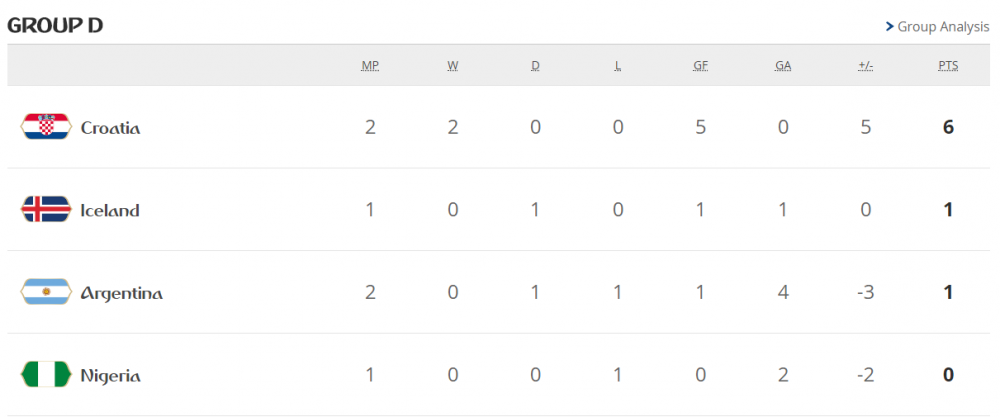Click the GA column header

(x=783, y=66)
